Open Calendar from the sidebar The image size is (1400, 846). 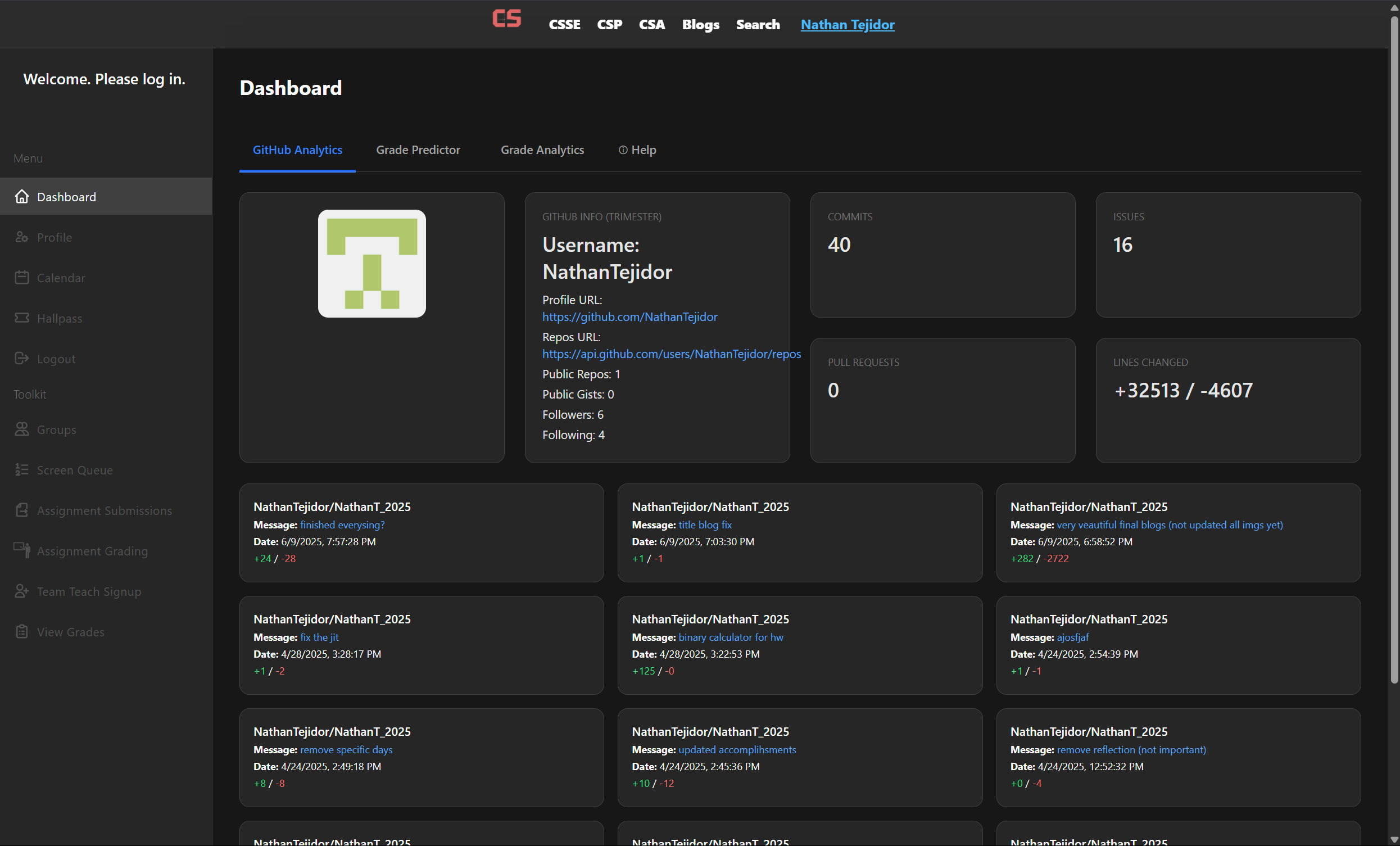coord(106,277)
